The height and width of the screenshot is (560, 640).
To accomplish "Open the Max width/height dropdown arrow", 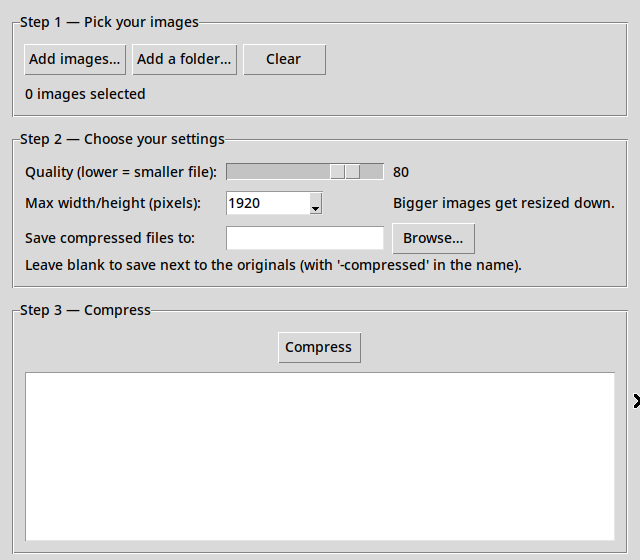I will click(316, 203).
